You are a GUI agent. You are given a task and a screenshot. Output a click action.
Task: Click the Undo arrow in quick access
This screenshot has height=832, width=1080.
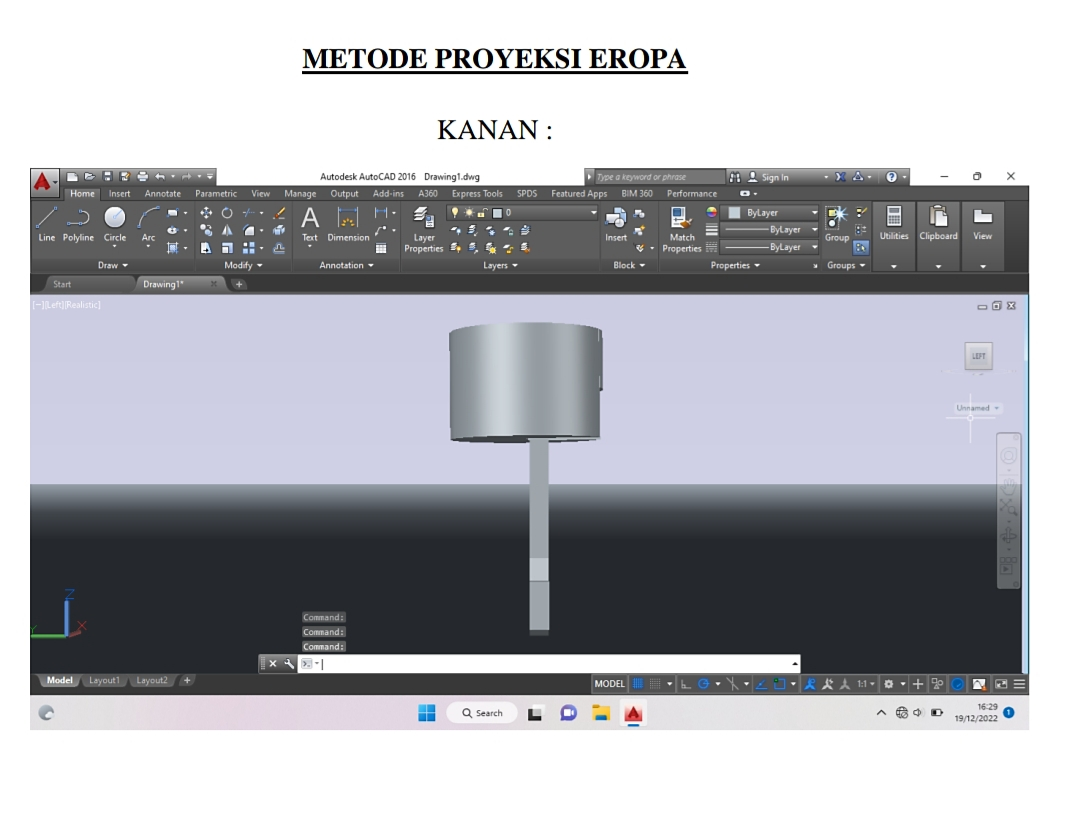[x=160, y=176]
